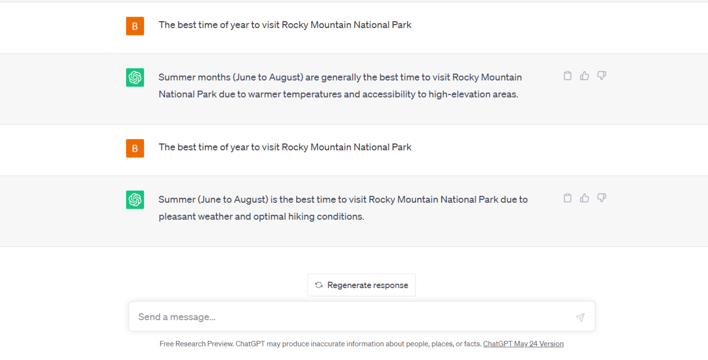Open the ChatGPT May 24 Version link
Screen dimensions: 708x360
[x=523, y=344]
